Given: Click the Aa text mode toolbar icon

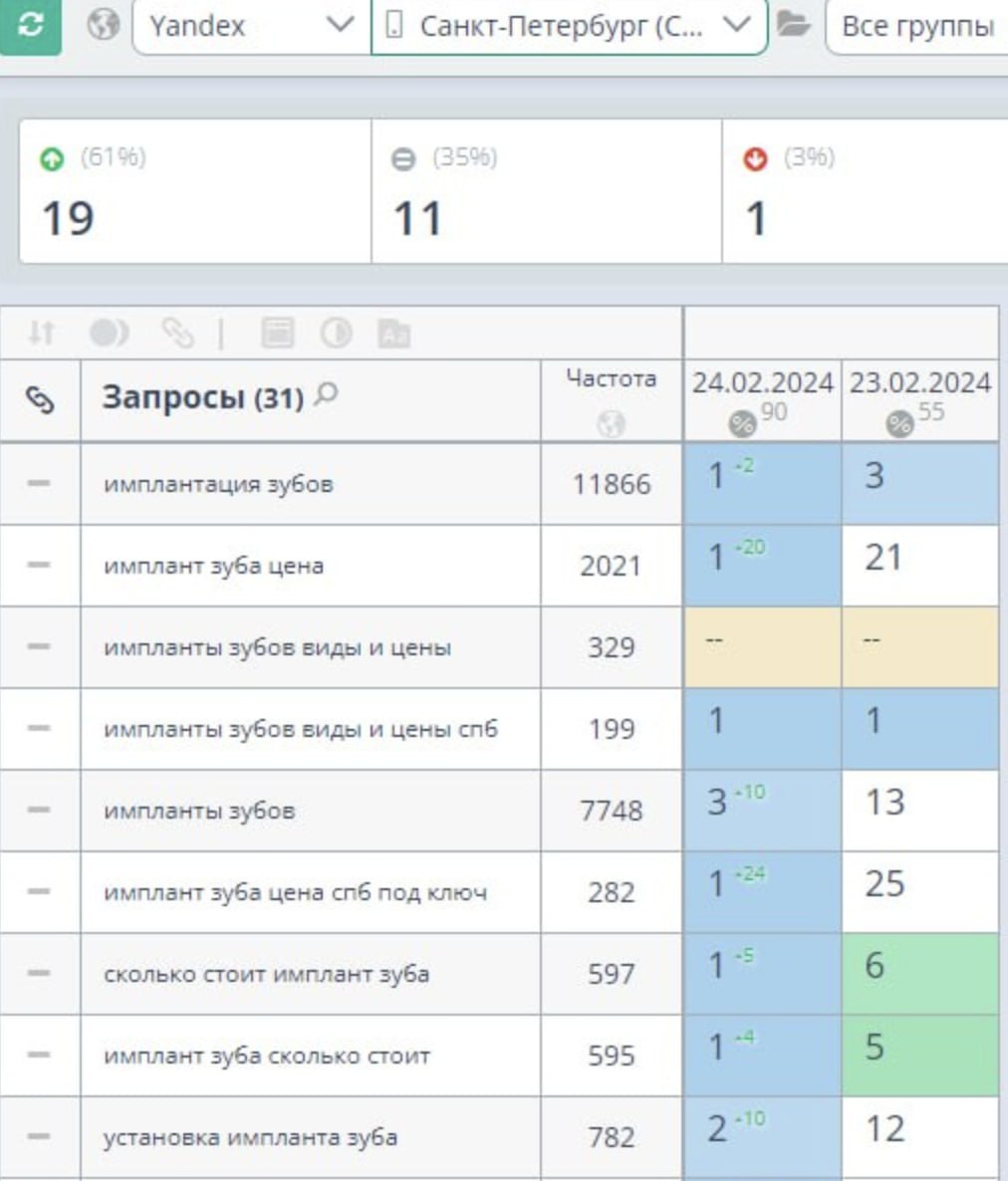Looking at the screenshot, I should click(393, 333).
